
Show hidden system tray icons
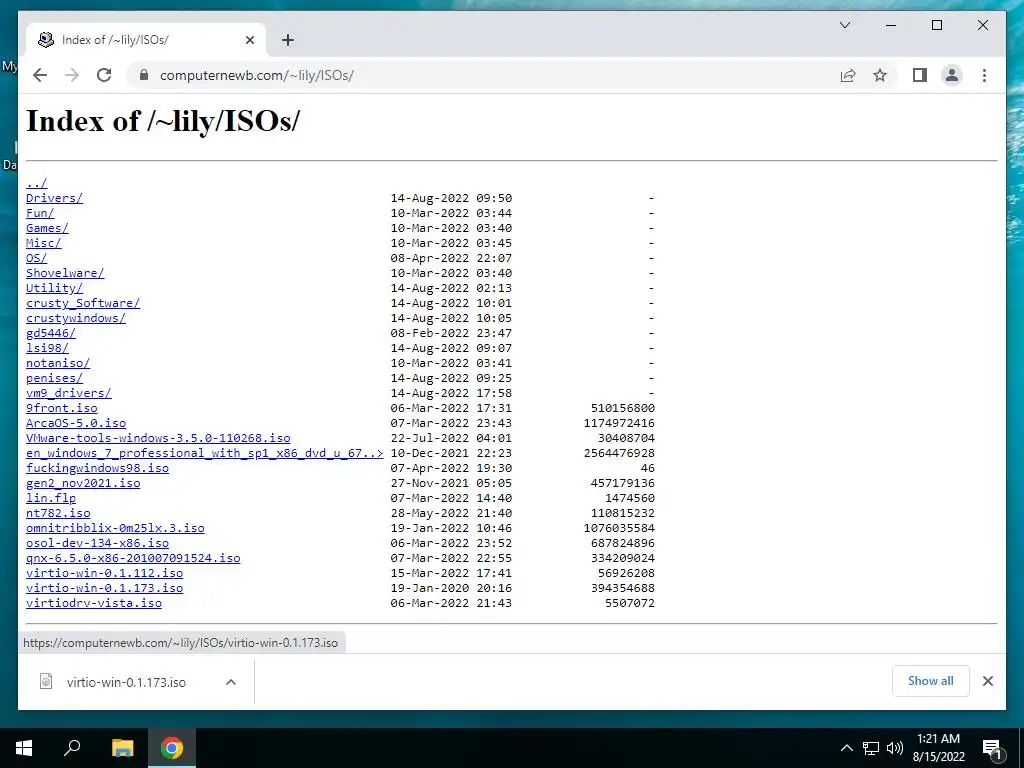[x=846, y=748]
